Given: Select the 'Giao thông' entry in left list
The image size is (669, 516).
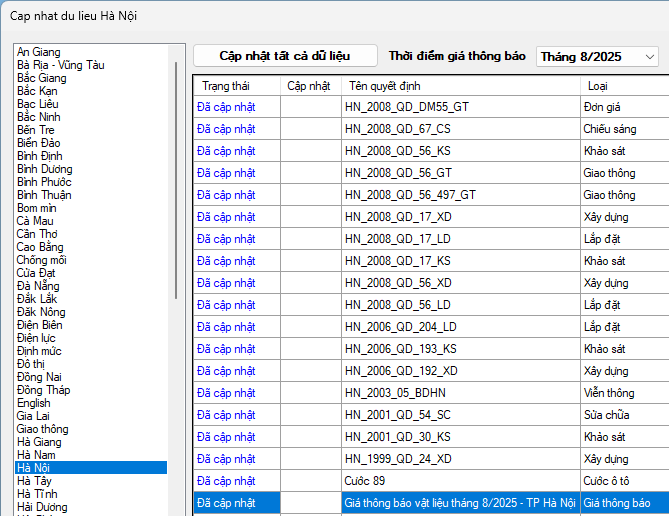Looking at the screenshot, I should (45, 429).
